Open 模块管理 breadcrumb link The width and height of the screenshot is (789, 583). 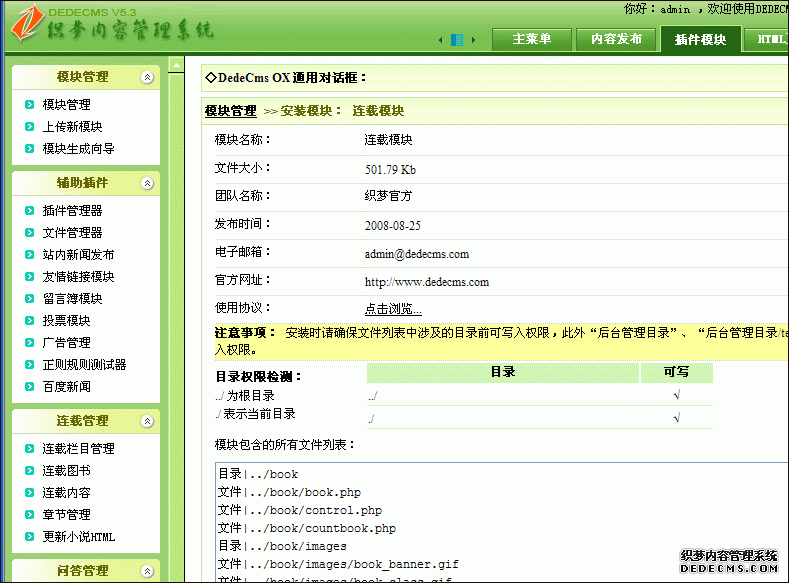231,111
